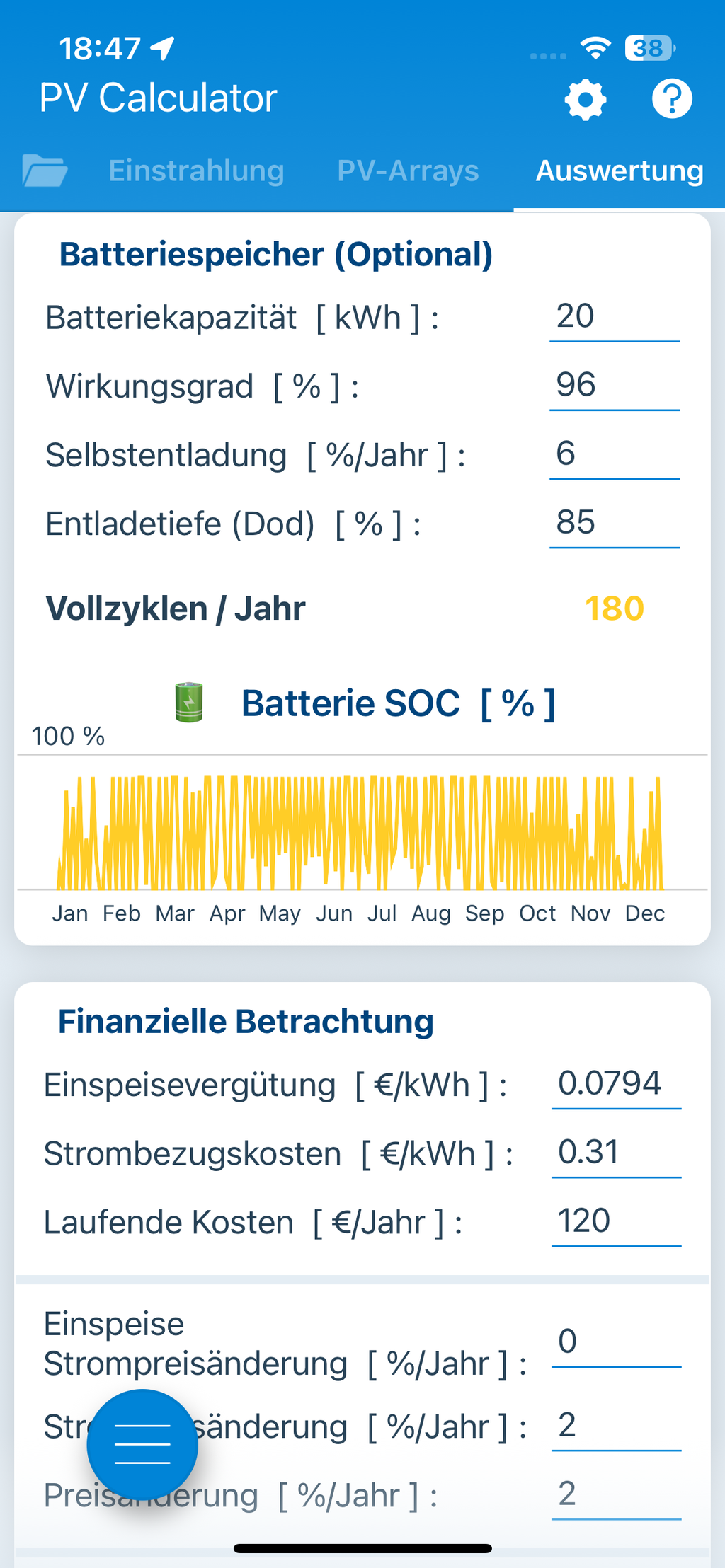Switch to the Einstrahlung tab
Image resolution: width=725 pixels, height=1568 pixels.
tap(196, 171)
